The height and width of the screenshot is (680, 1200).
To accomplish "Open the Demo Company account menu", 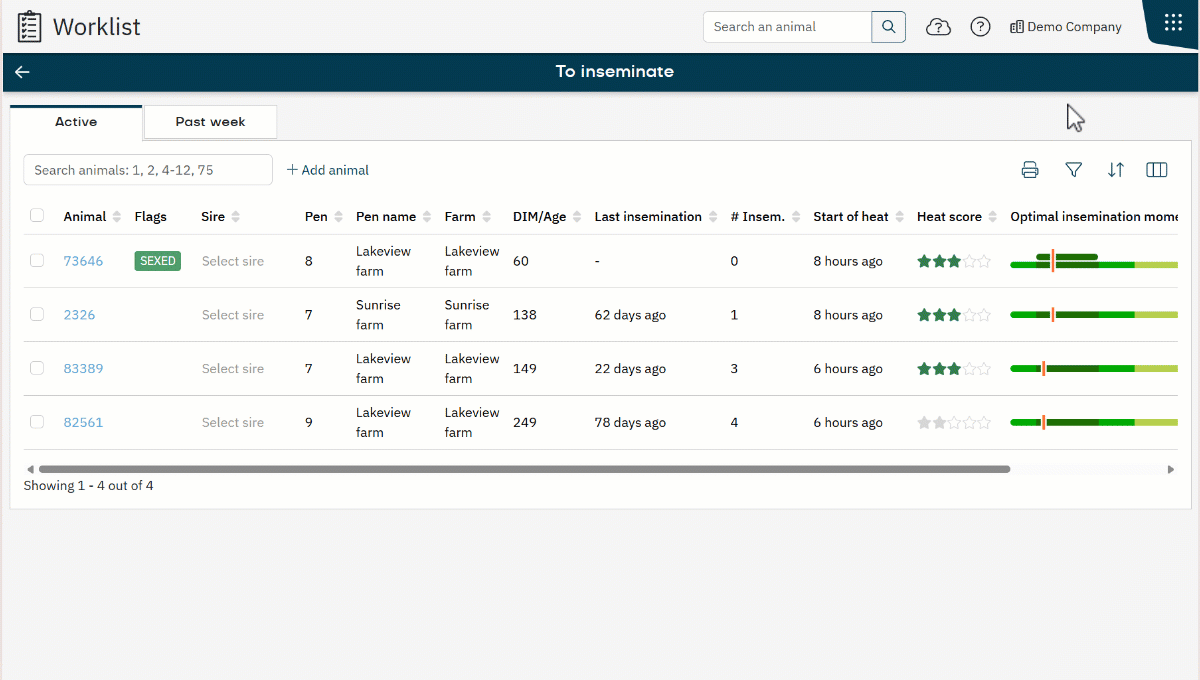I will pyautogui.click(x=1066, y=27).
